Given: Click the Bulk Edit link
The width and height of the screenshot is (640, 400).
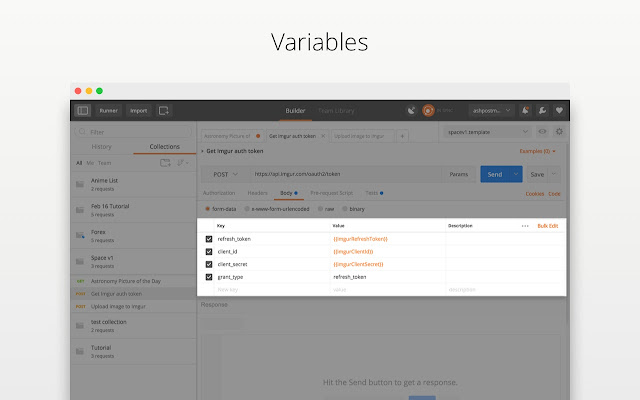Looking at the screenshot, I should point(548,226).
